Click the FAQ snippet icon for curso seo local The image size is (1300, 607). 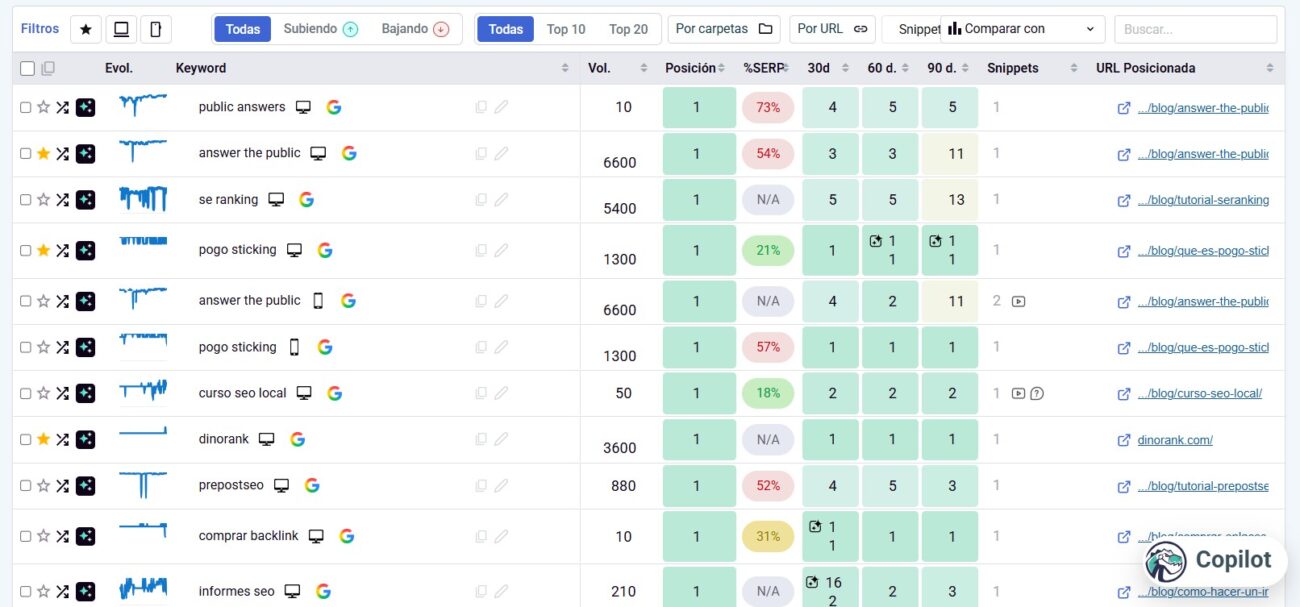pos(1037,393)
